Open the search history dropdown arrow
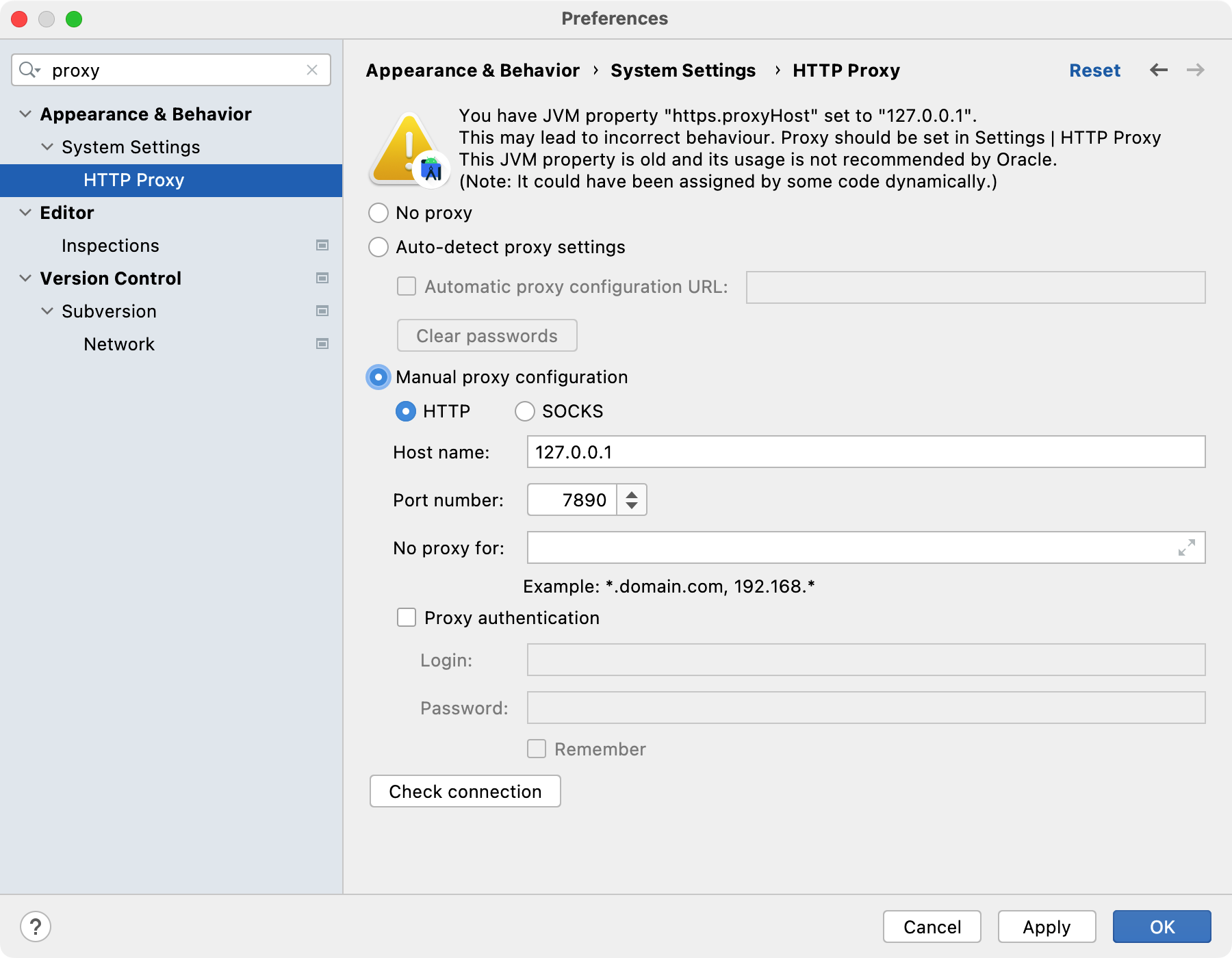 pos(38,70)
